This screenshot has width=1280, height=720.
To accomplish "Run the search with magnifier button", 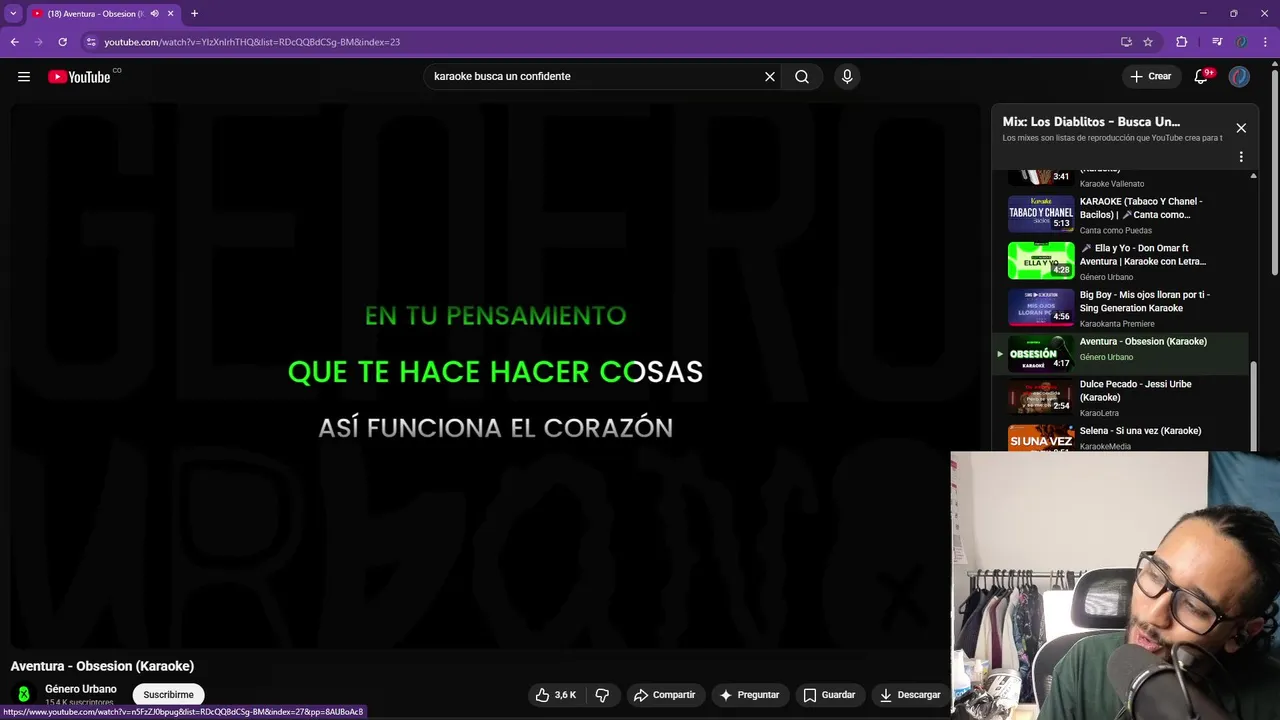I will point(802,77).
